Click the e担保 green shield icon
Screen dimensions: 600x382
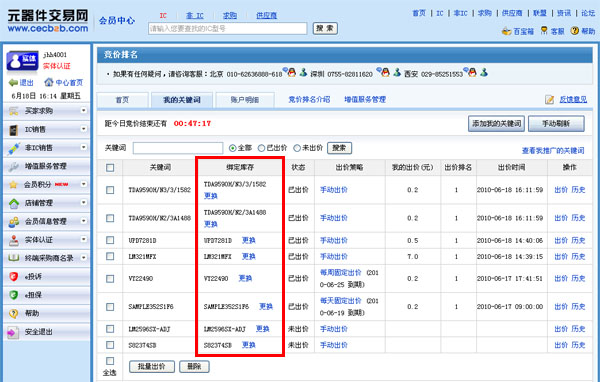[x=14, y=295]
